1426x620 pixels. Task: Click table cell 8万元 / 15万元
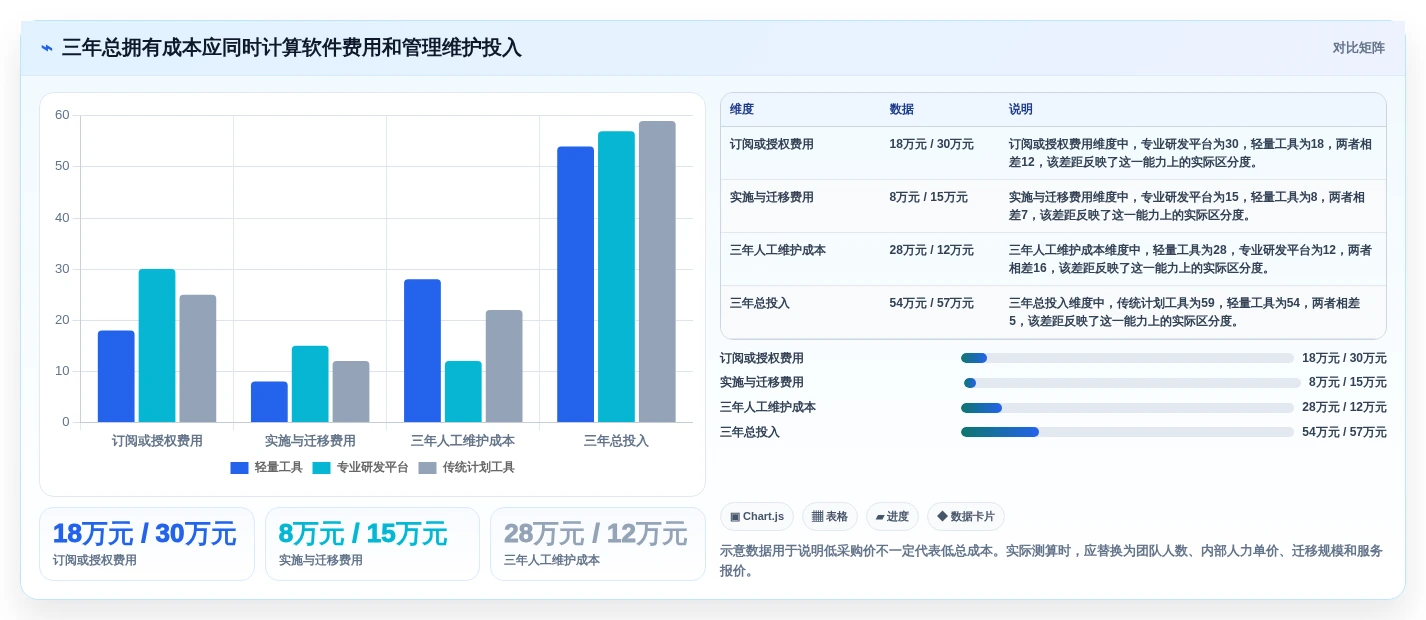928,197
